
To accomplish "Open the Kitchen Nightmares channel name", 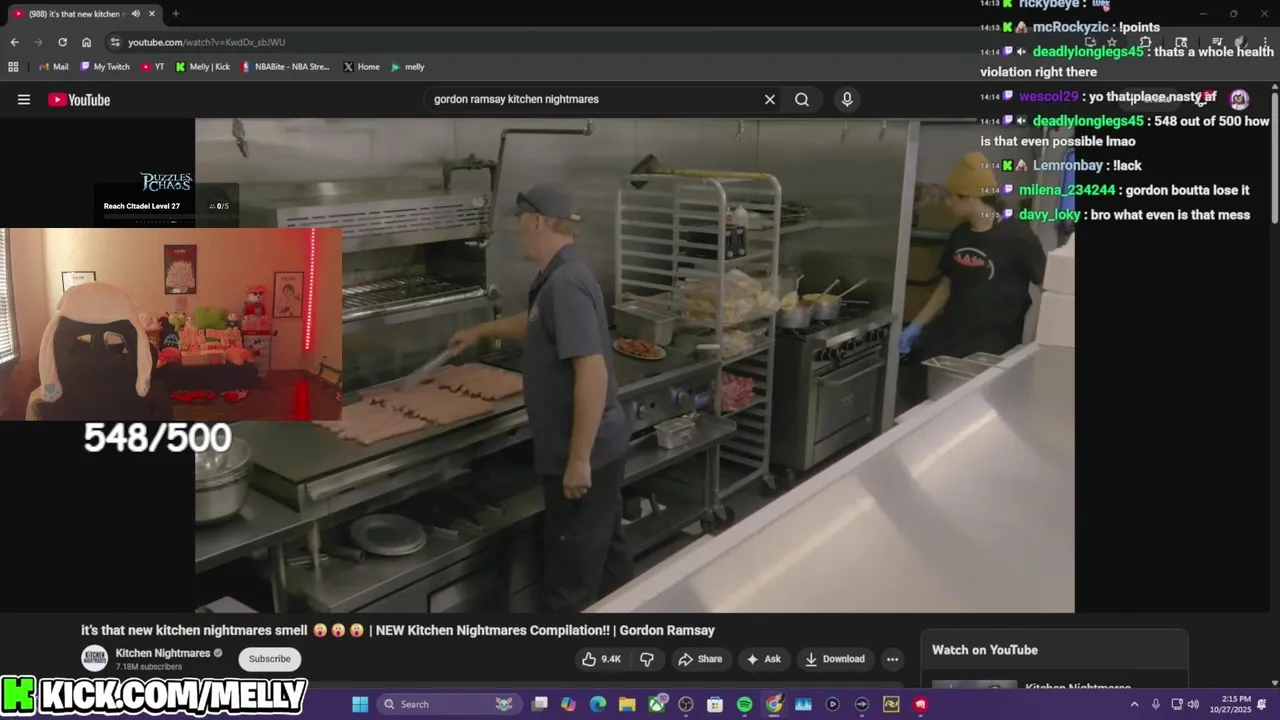I will click(163, 653).
